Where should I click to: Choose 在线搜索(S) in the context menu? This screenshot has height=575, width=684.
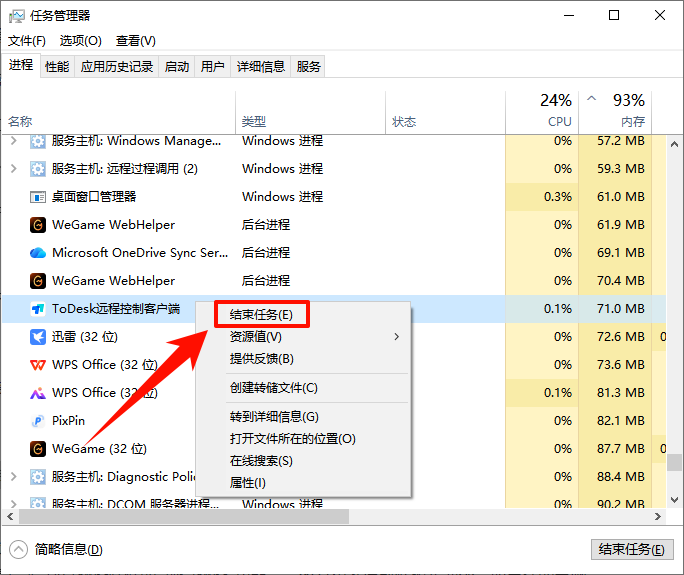(261, 461)
